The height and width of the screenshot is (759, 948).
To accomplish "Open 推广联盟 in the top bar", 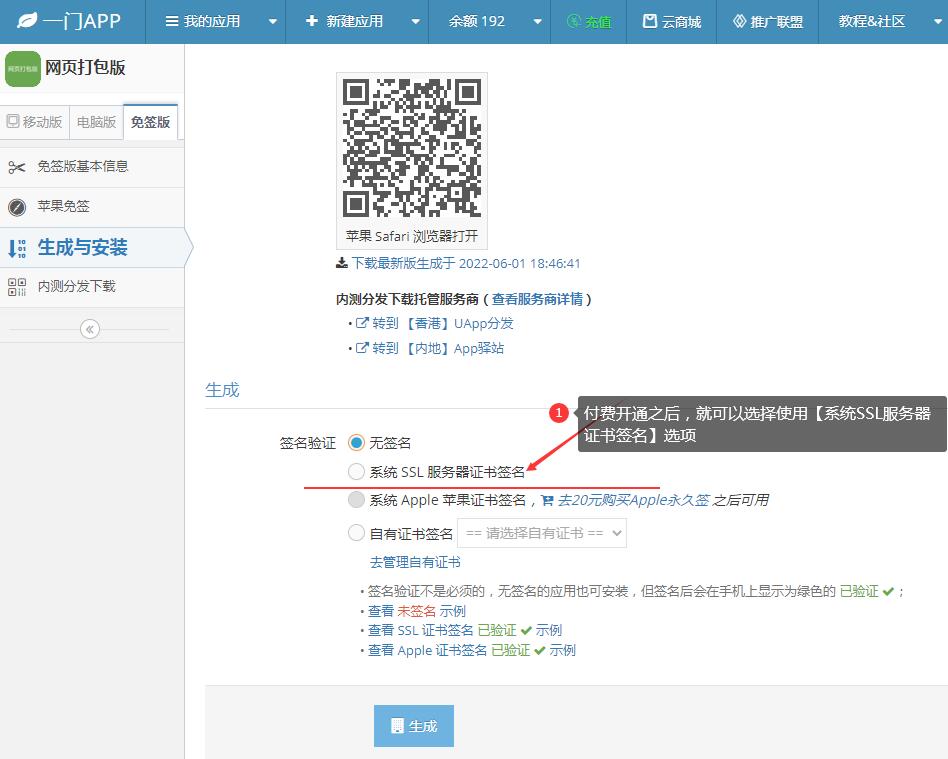I will (x=767, y=22).
